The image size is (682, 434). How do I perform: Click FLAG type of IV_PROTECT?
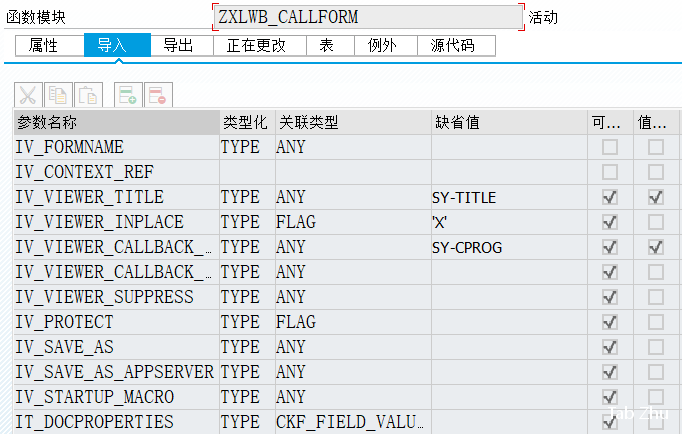[x=353, y=322]
